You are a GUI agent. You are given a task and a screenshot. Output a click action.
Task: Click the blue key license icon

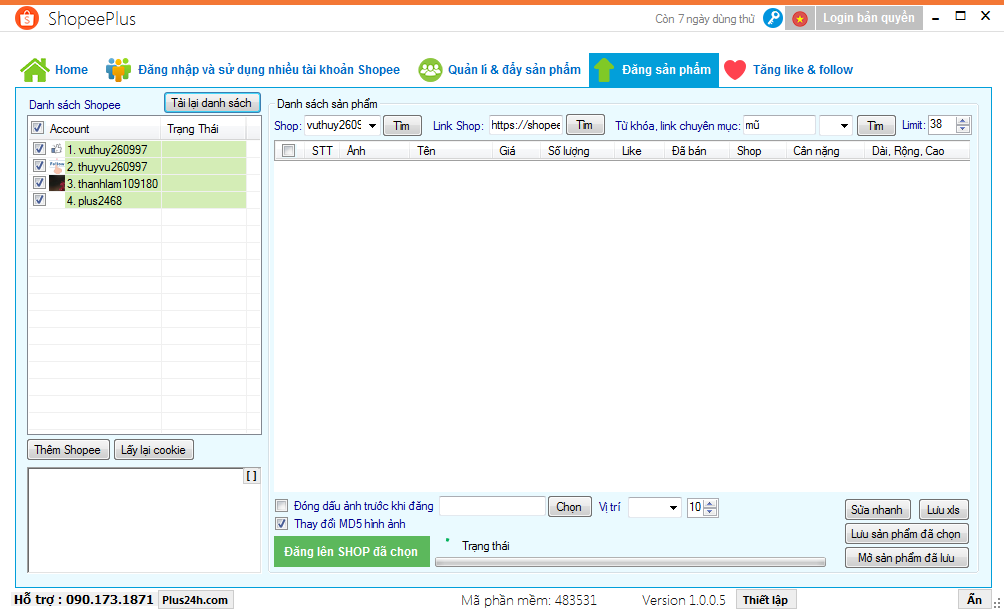(772, 18)
